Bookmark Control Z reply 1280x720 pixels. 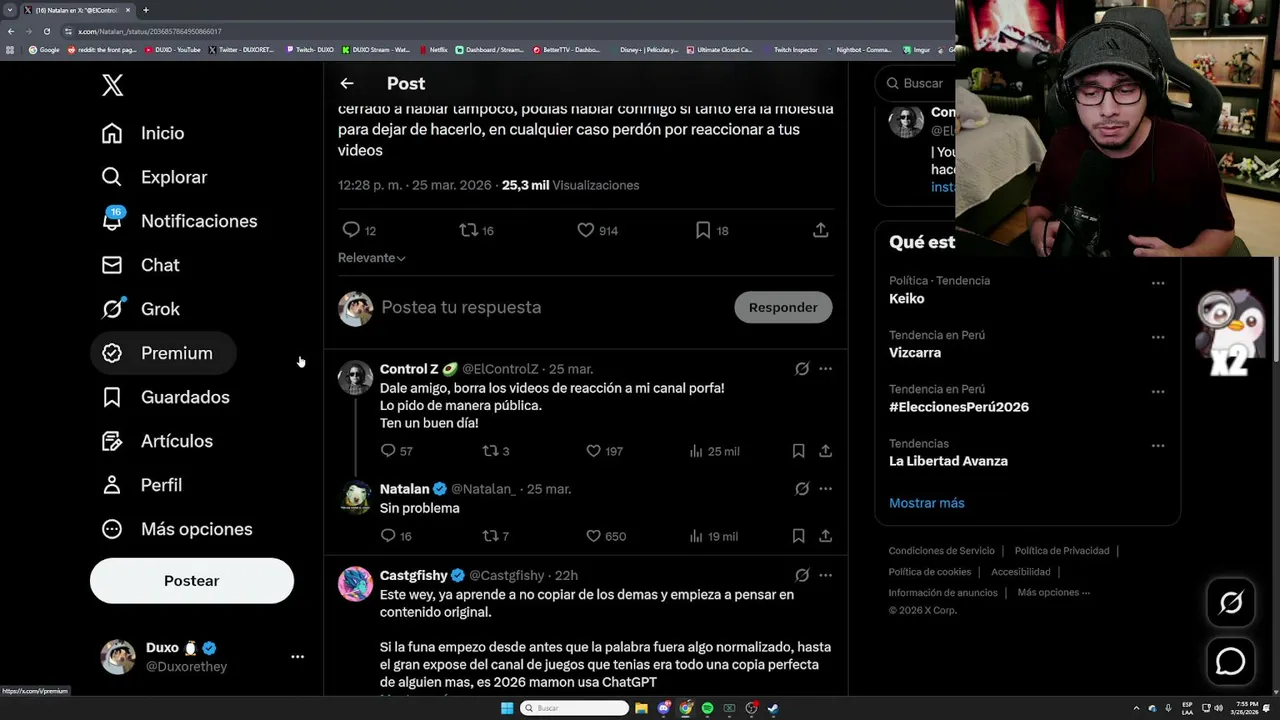[x=798, y=451]
